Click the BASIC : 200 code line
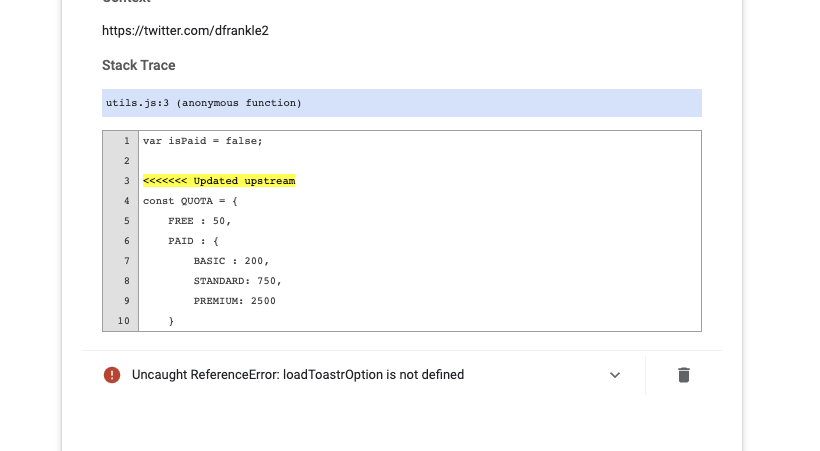Image resolution: width=820 pixels, height=451 pixels. tap(231, 261)
